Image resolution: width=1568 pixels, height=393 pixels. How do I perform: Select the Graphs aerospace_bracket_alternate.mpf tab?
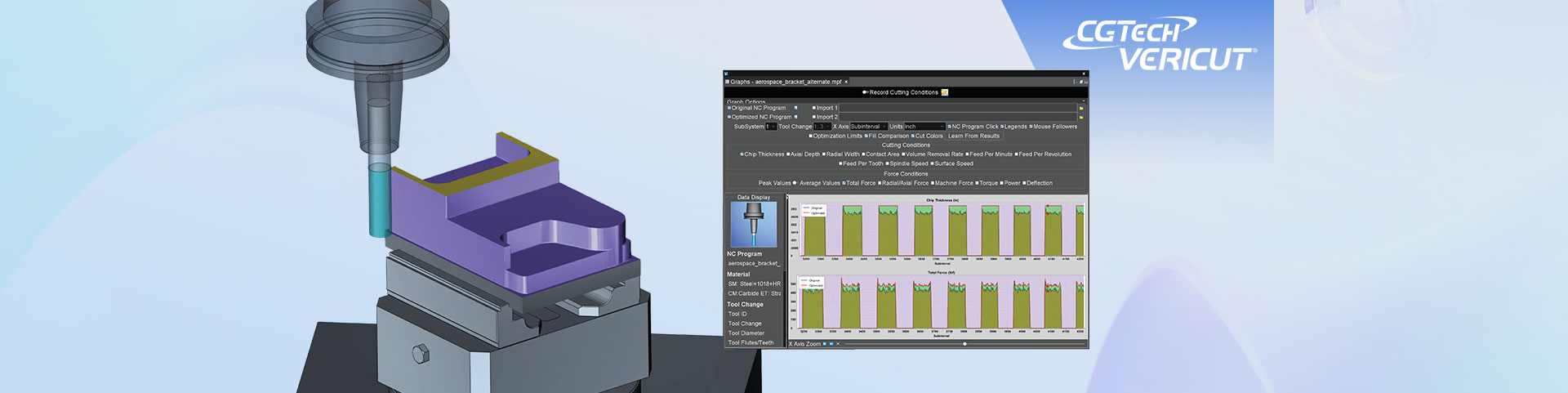[785, 82]
